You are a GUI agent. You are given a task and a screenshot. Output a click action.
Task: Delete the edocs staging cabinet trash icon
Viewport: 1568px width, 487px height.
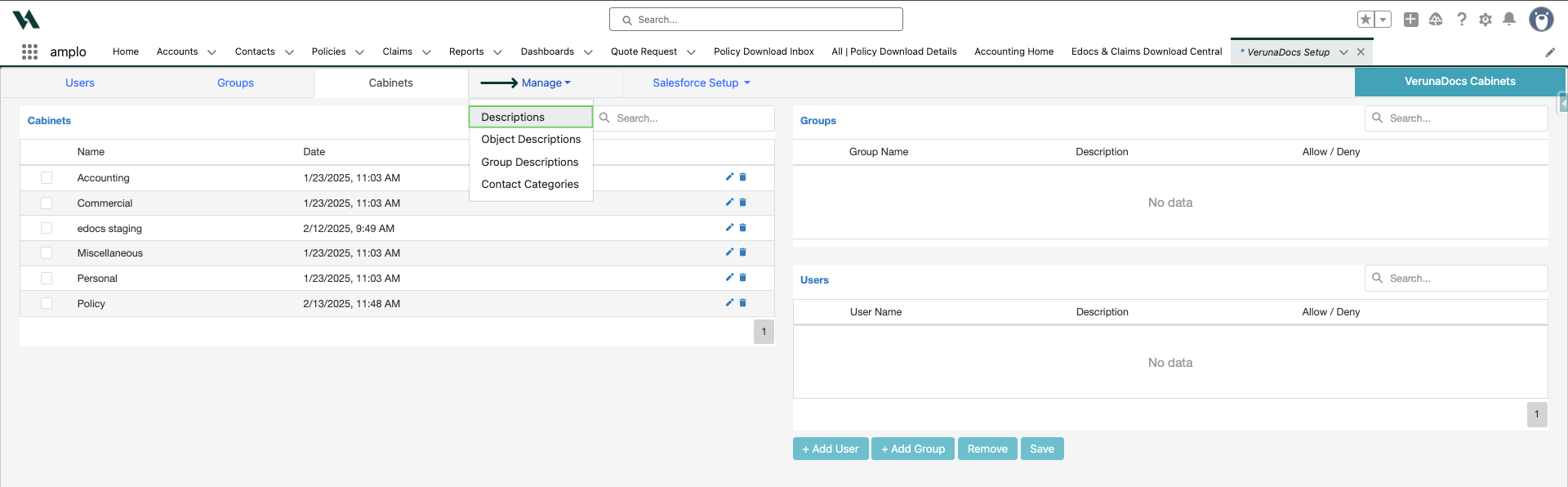click(x=743, y=227)
